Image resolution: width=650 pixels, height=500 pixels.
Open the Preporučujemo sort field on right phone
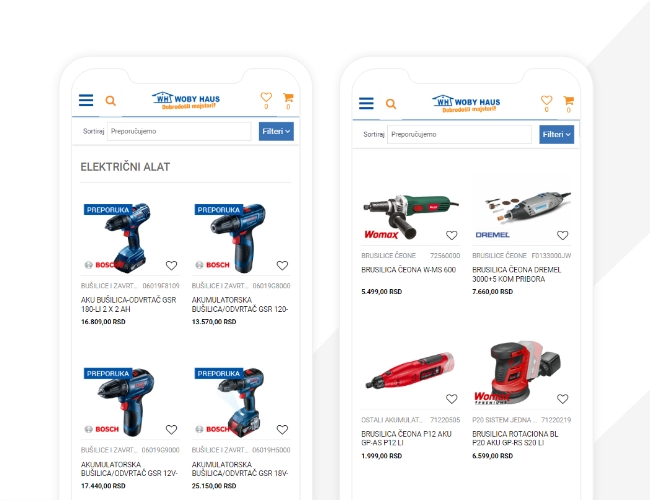459,134
